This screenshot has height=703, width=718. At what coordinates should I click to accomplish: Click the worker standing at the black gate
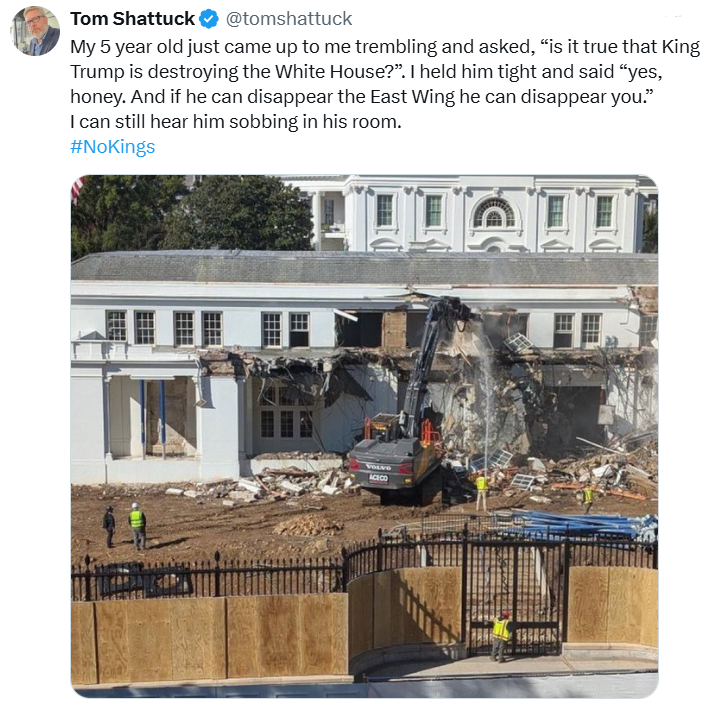tap(501, 636)
